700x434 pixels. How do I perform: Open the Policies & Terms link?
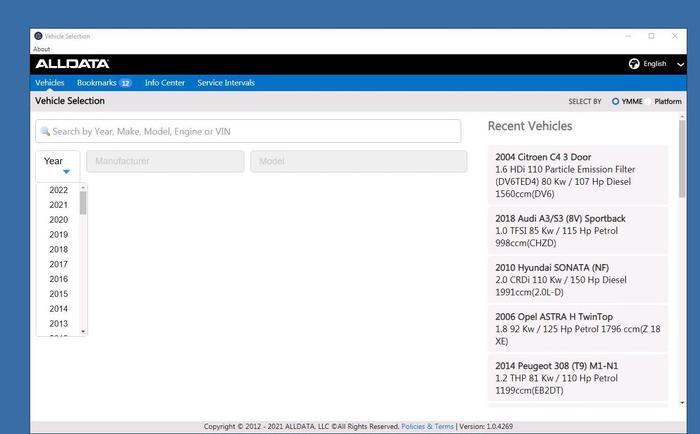[x=427, y=426]
